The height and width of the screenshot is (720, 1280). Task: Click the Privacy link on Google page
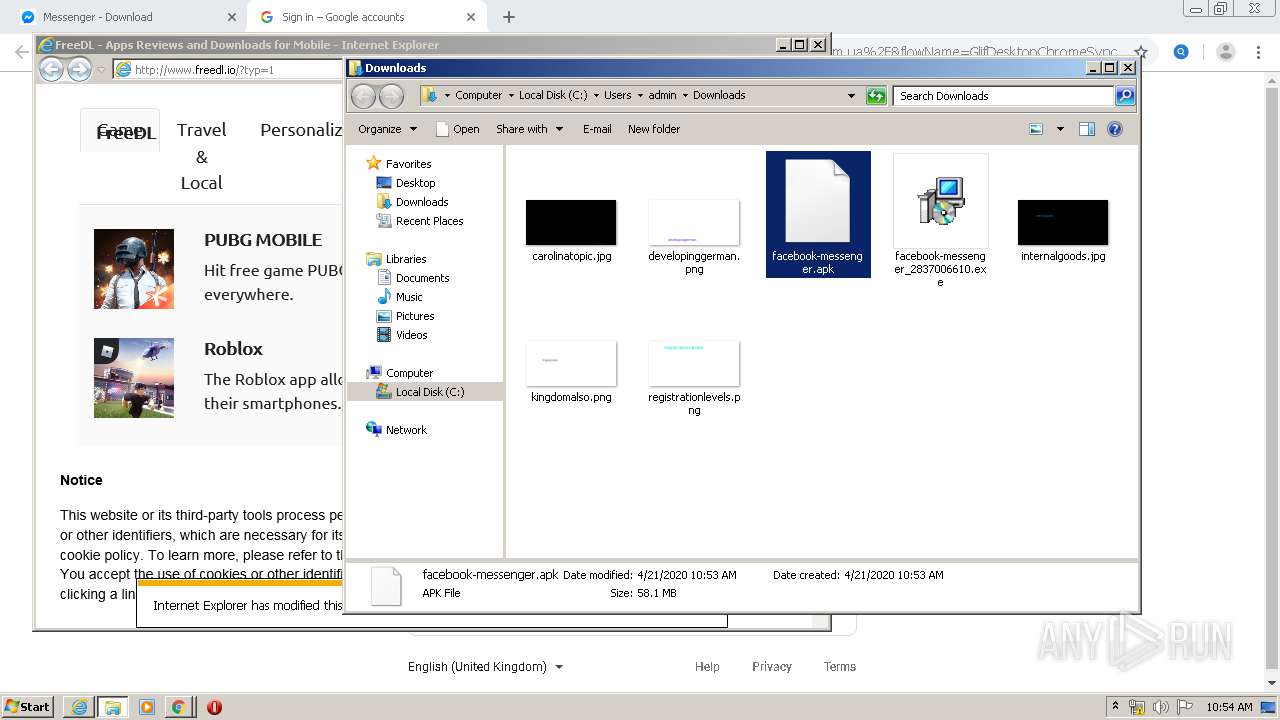pos(772,667)
